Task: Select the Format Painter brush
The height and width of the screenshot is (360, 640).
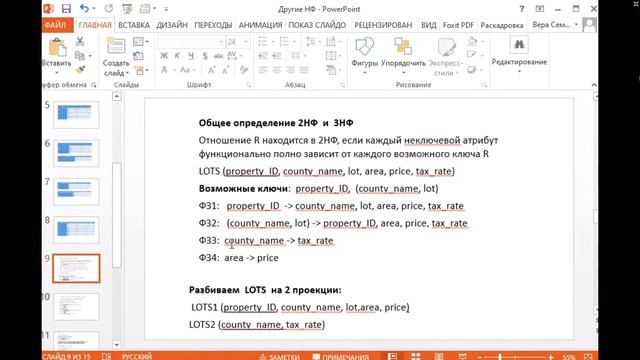Action: [80, 70]
